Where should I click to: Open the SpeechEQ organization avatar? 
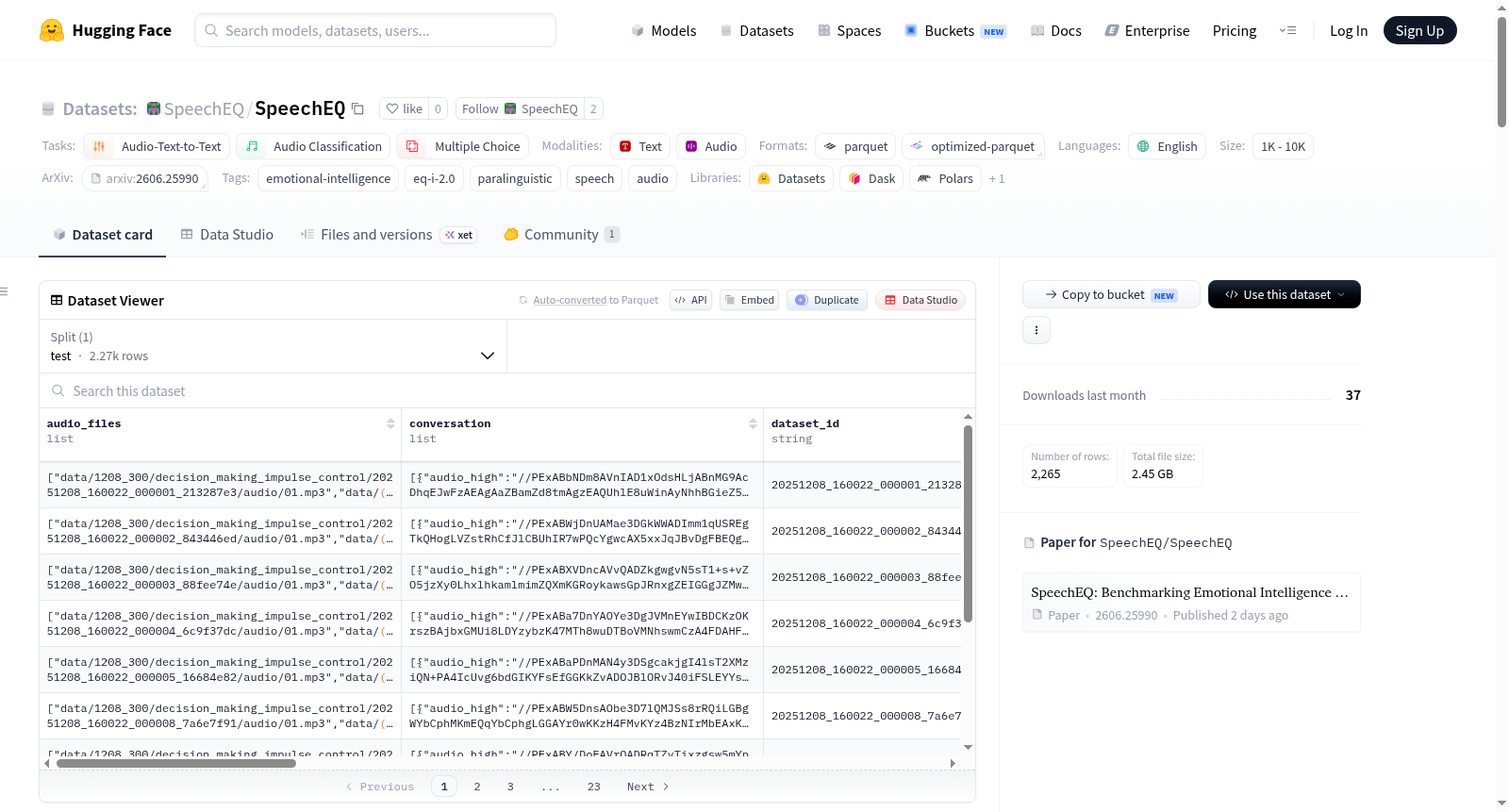[154, 108]
